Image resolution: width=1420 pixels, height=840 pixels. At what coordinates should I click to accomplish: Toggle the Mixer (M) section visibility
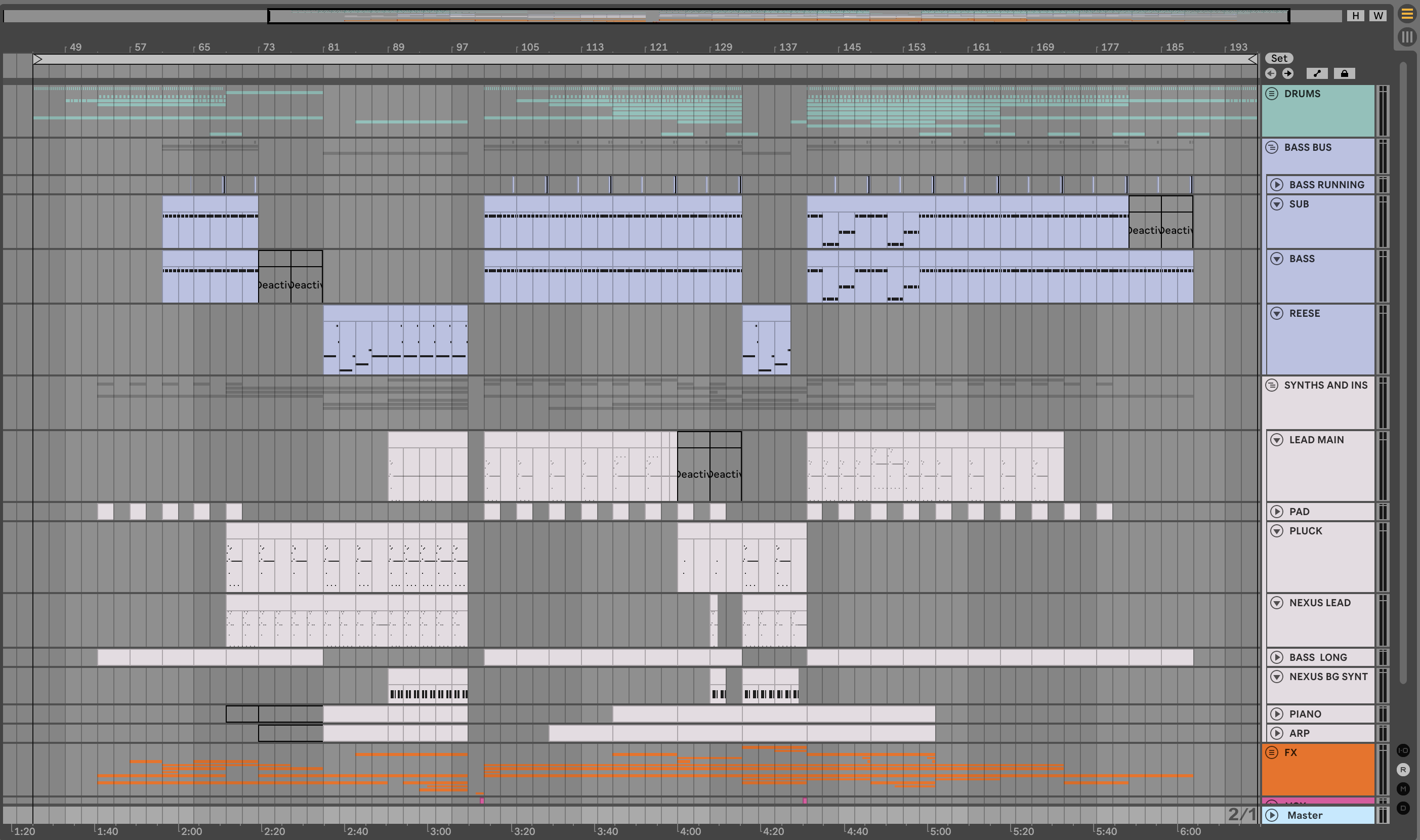pos(1403,789)
